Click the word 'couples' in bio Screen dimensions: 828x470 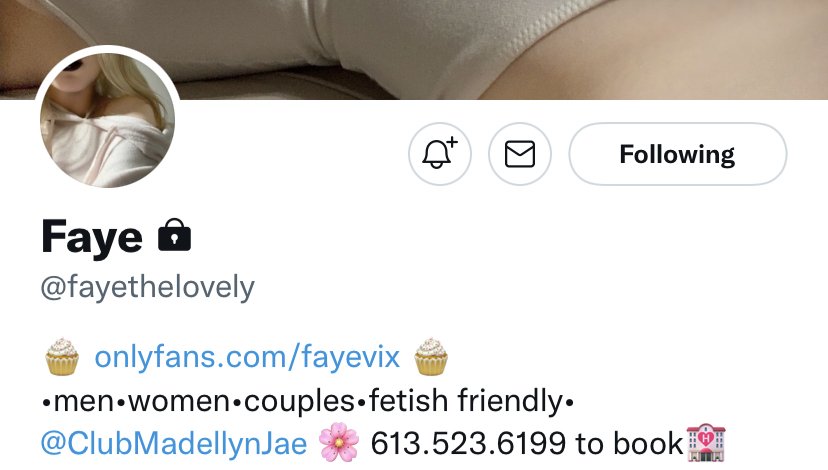pos(299,401)
